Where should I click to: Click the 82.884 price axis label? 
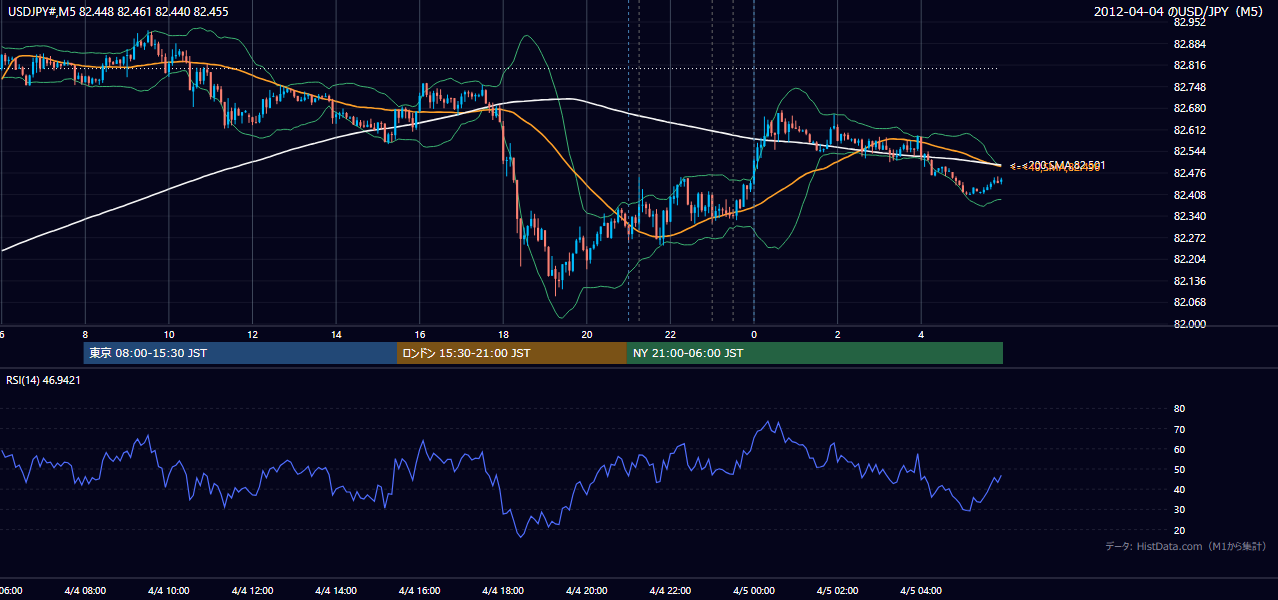click(1190, 44)
